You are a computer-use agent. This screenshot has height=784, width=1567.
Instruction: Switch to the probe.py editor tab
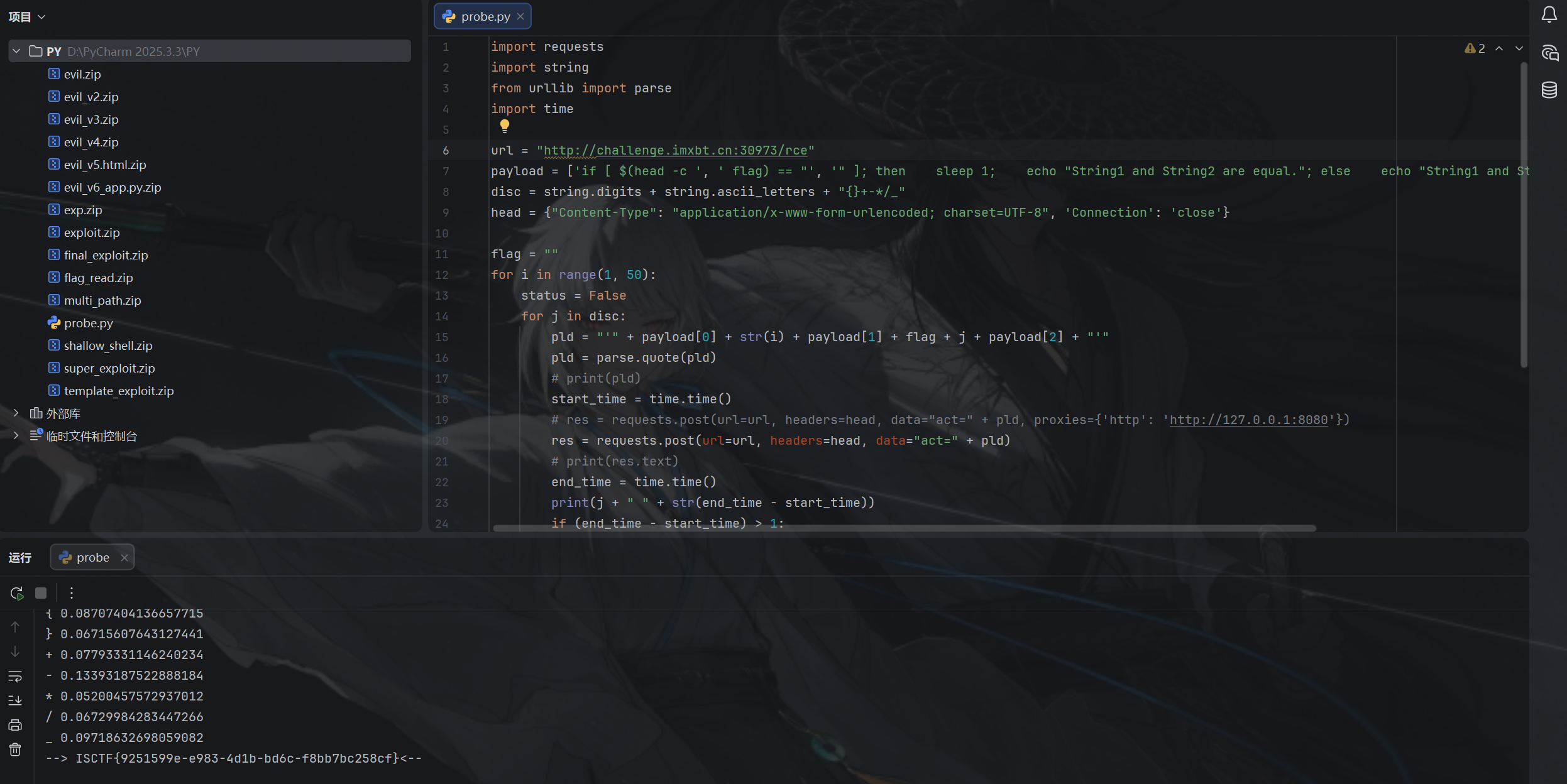tap(484, 16)
